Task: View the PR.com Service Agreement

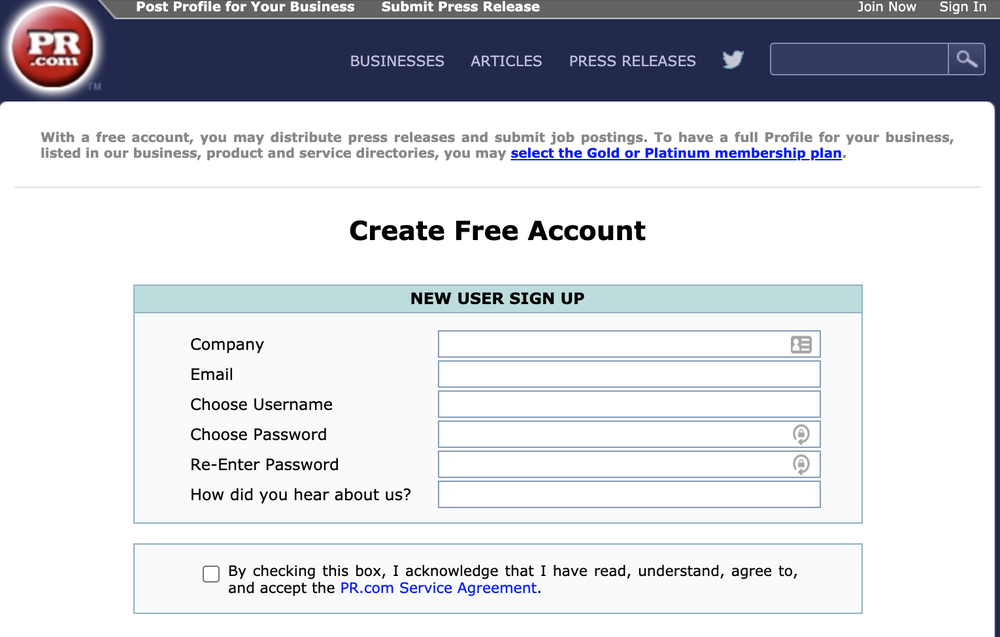Action: pyautogui.click(x=438, y=588)
